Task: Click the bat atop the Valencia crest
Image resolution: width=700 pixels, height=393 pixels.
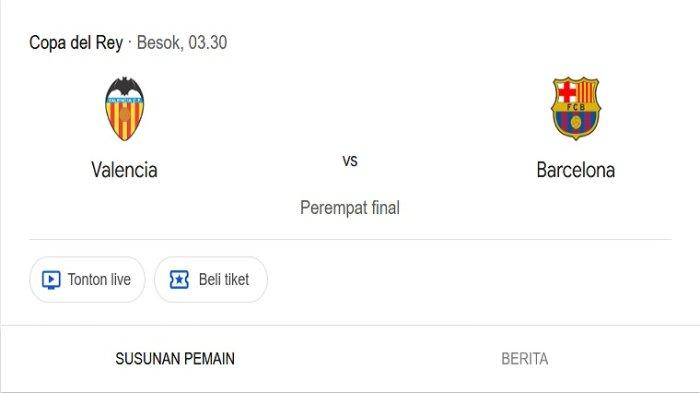Action: pyautogui.click(x=125, y=86)
